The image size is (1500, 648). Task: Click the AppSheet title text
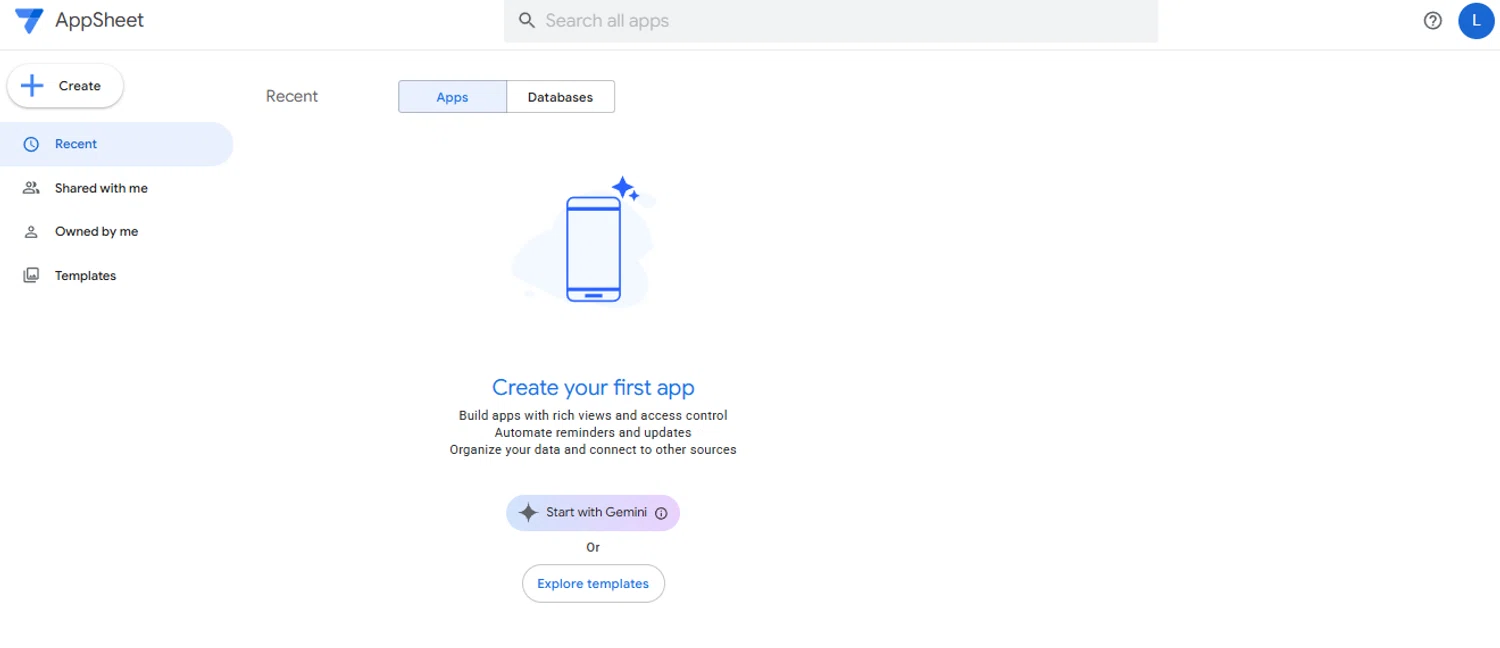coord(99,20)
